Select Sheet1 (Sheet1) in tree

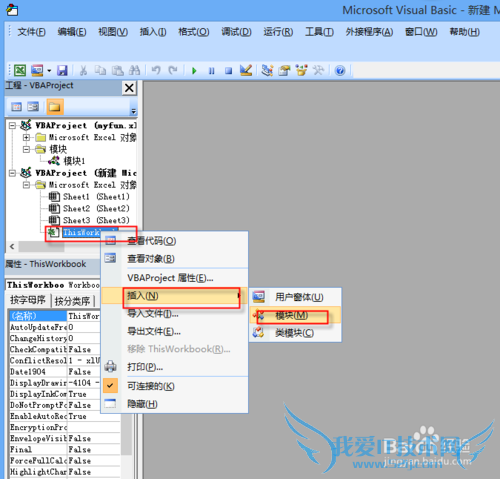(x=89, y=197)
